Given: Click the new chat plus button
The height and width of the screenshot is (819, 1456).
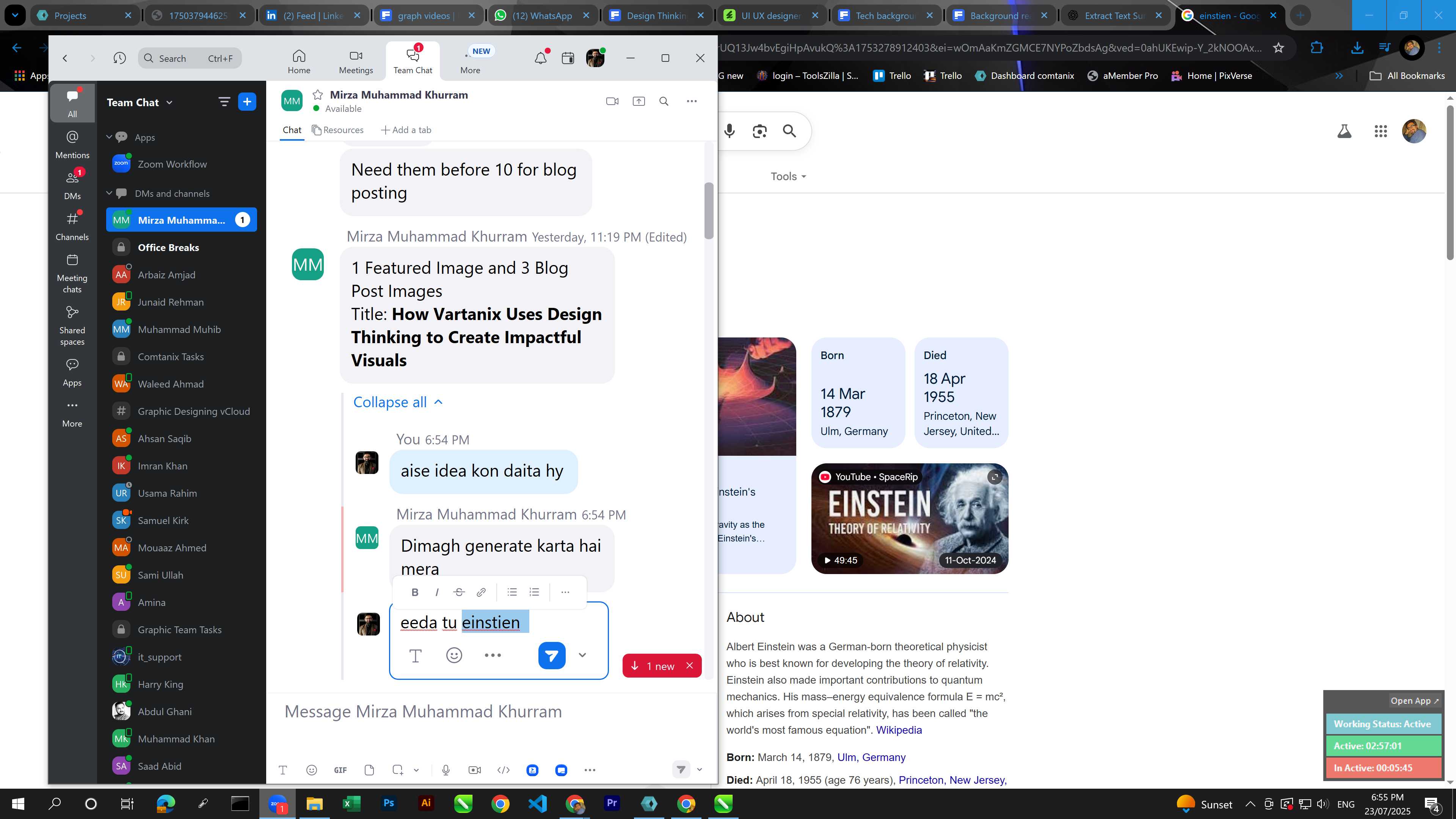Looking at the screenshot, I should (247, 102).
